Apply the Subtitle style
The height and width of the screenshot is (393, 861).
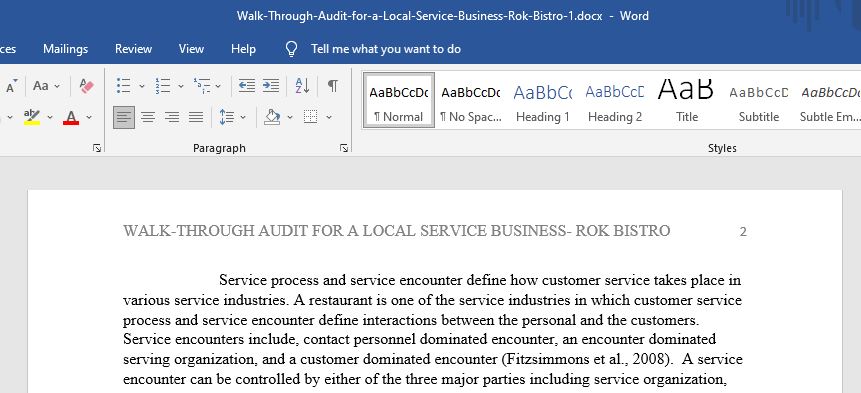click(x=759, y=100)
